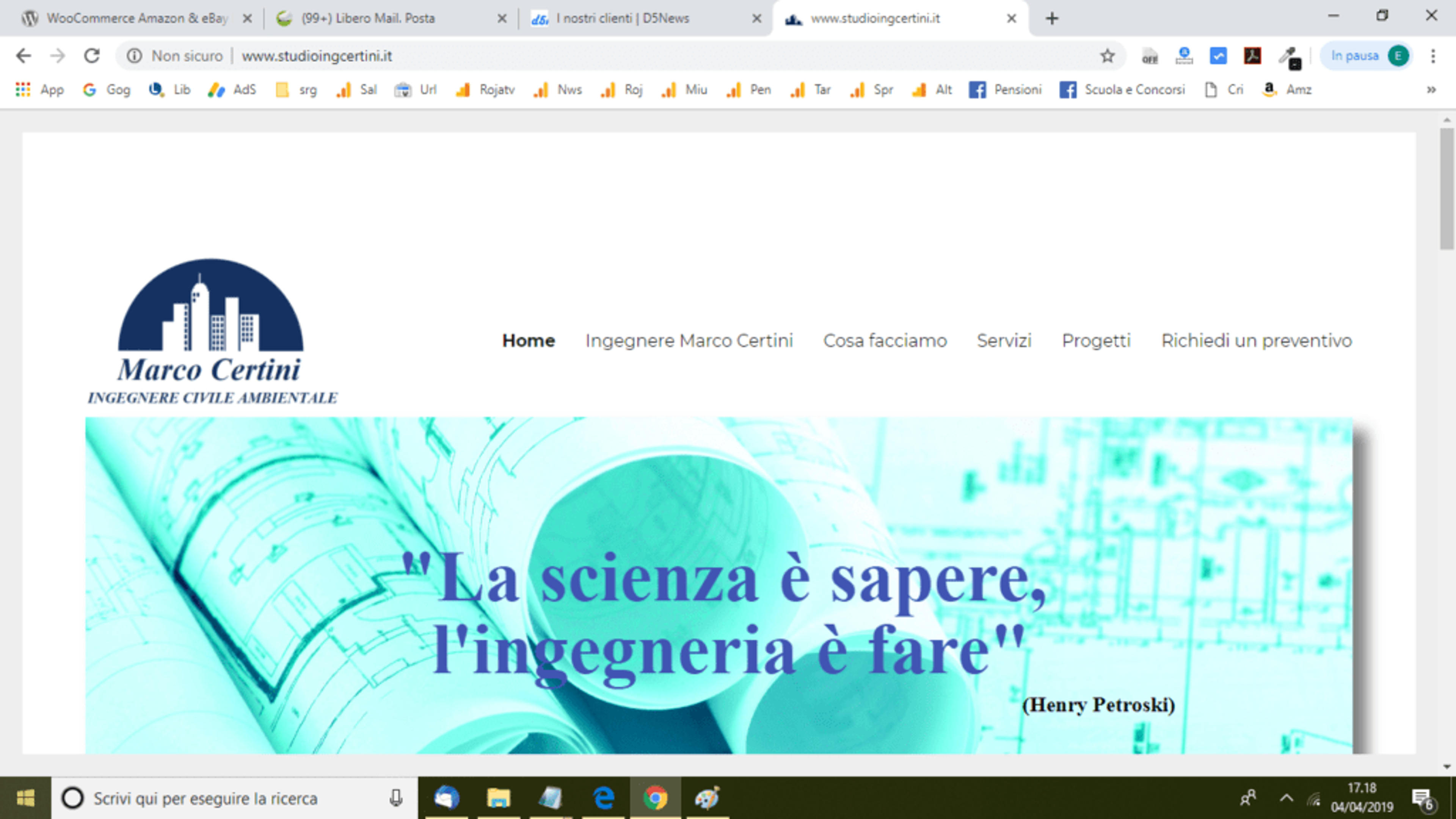This screenshot has height=819, width=1456.
Task: Click the Amz Amazon bookmark
Action: (1287, 89)
